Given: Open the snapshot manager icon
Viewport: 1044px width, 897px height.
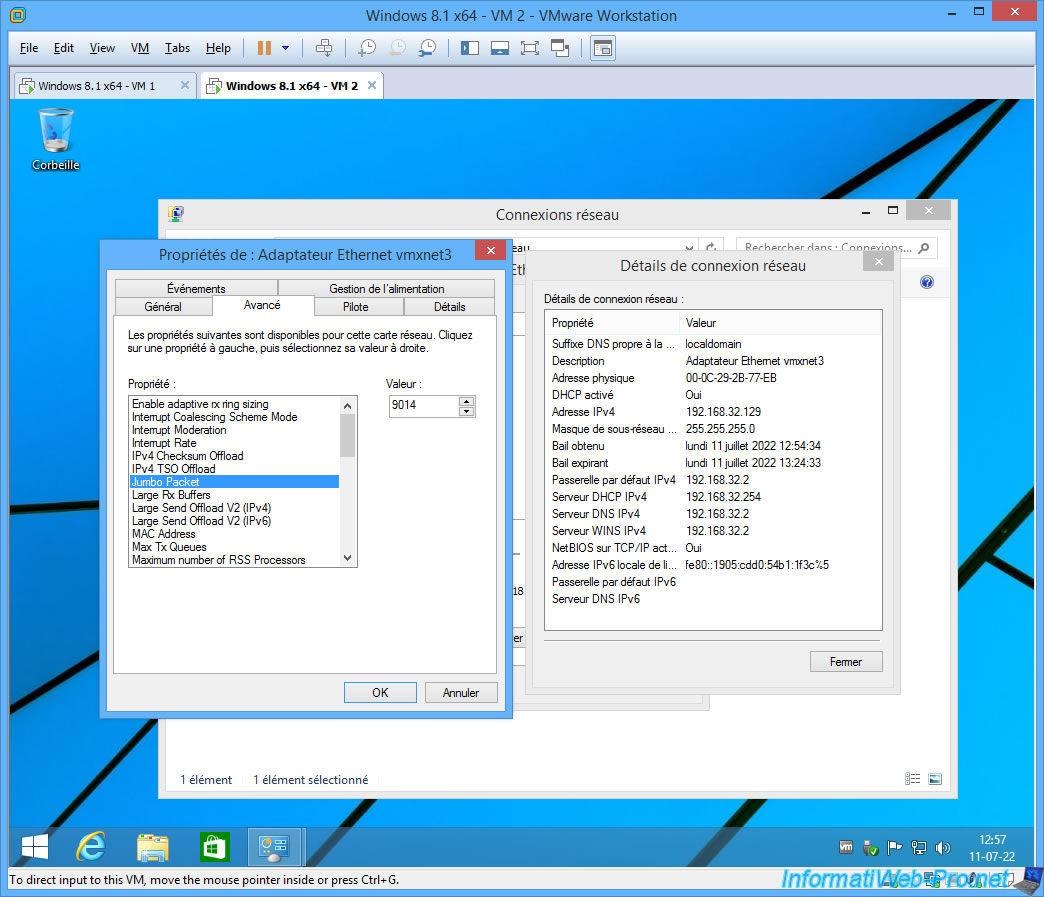Looking at the screenshot, I should tap(427, 48).
